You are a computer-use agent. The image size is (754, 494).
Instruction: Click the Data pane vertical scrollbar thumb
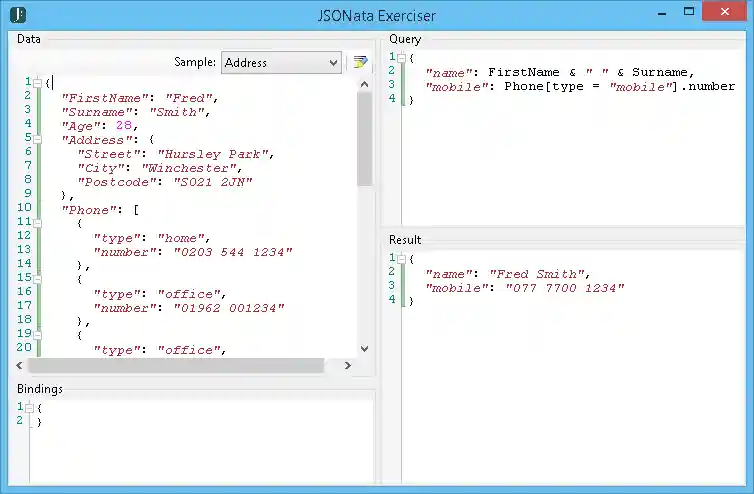[364, 139]
